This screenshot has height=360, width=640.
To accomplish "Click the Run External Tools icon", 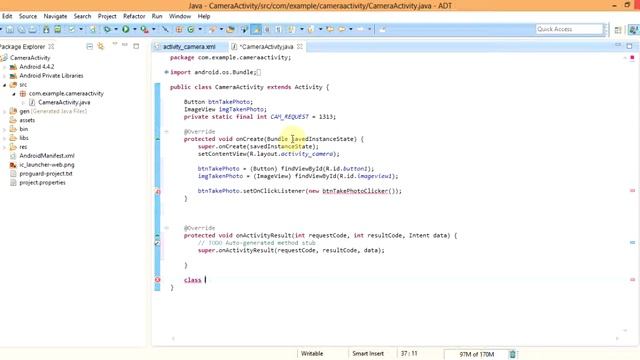I will click(x=144, y=29).
